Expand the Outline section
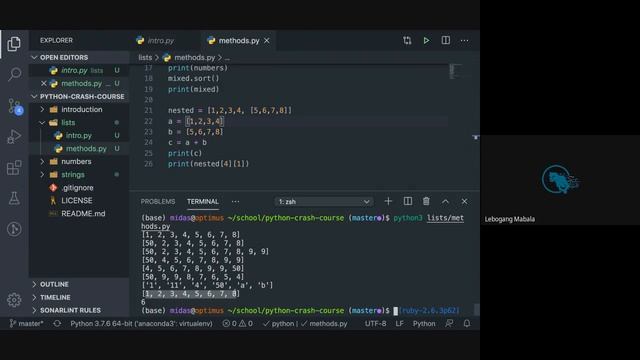This screenshot has width=640, height=360. pyautogui.click(x=79, y=284)
